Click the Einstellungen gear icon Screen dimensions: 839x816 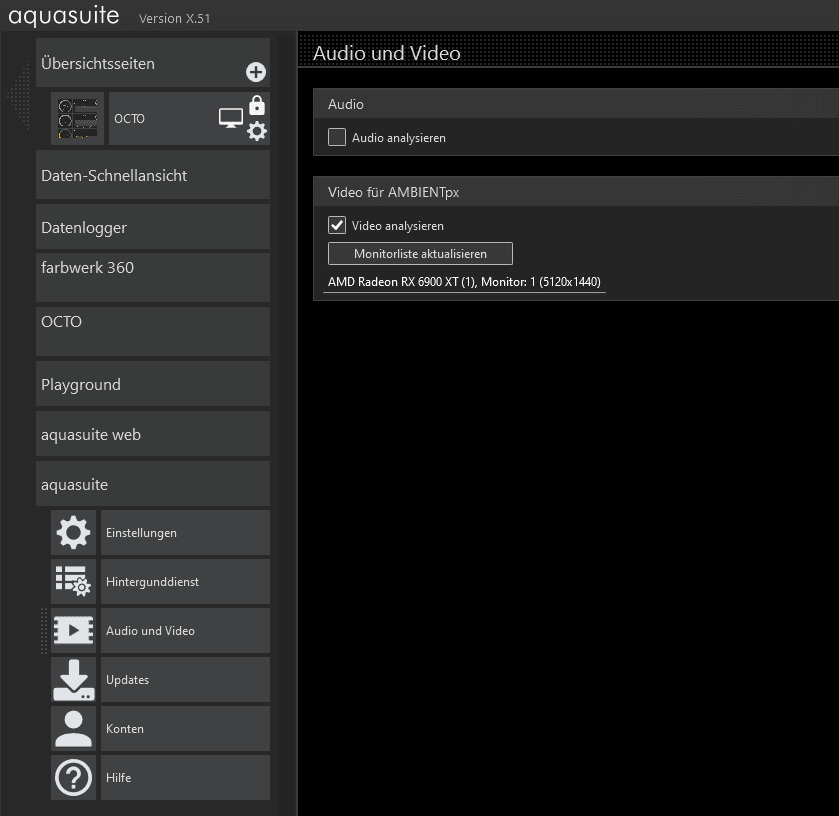pyautogui.click(x=73, y=532)
